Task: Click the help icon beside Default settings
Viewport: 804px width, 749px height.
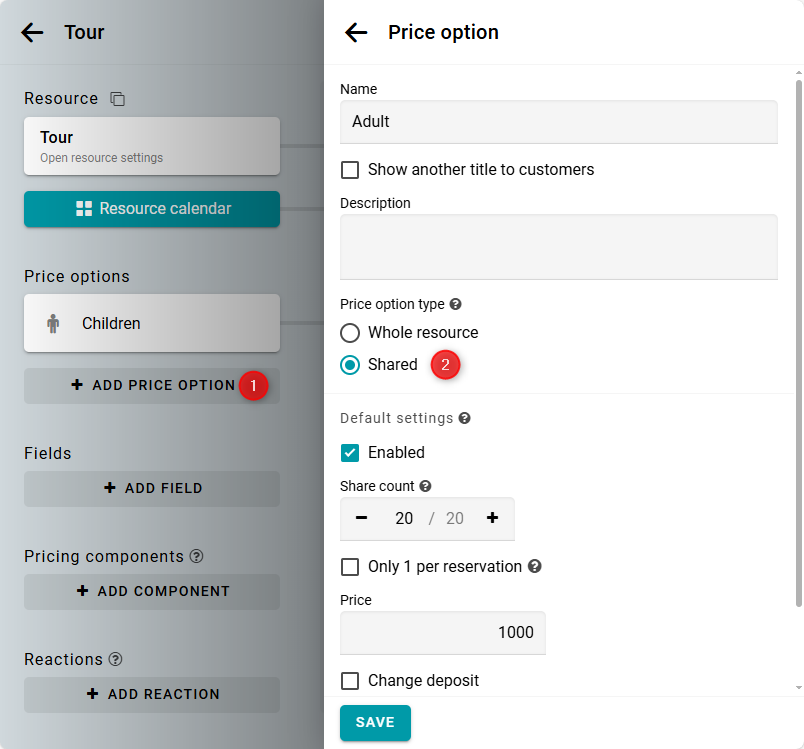Action: 464,418
